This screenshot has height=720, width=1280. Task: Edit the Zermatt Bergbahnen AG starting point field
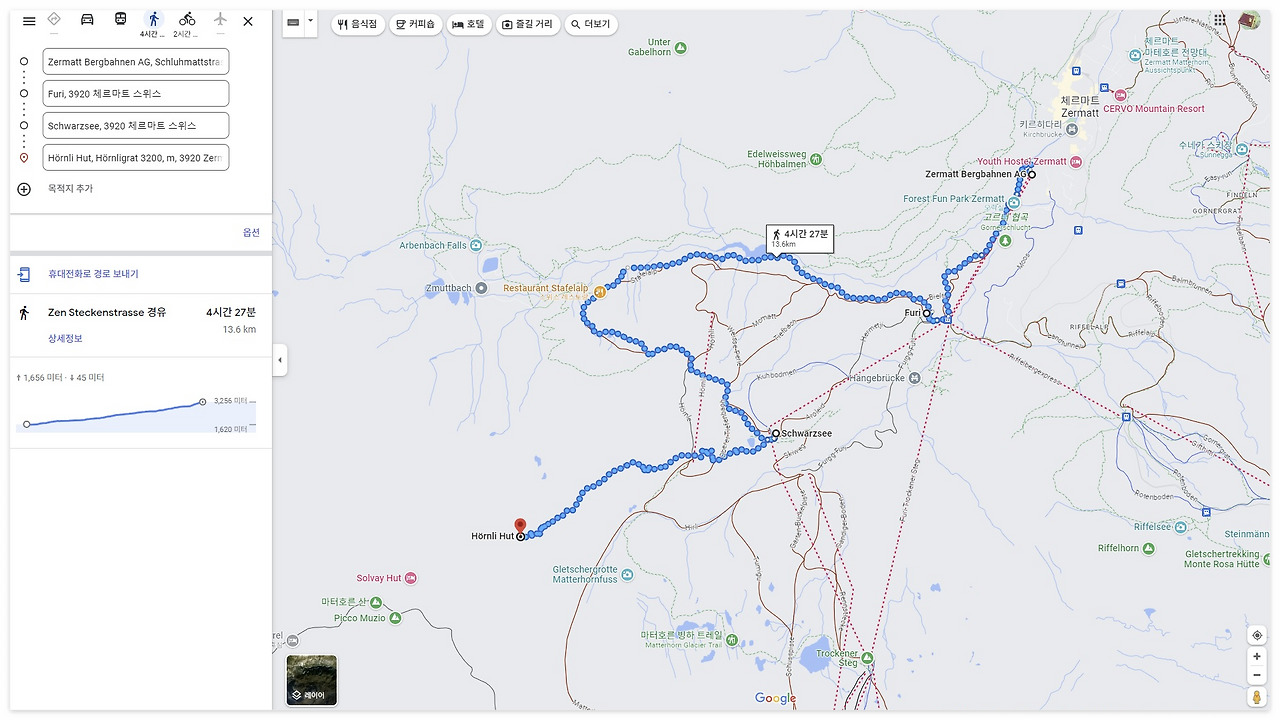(x=136, y=61)
